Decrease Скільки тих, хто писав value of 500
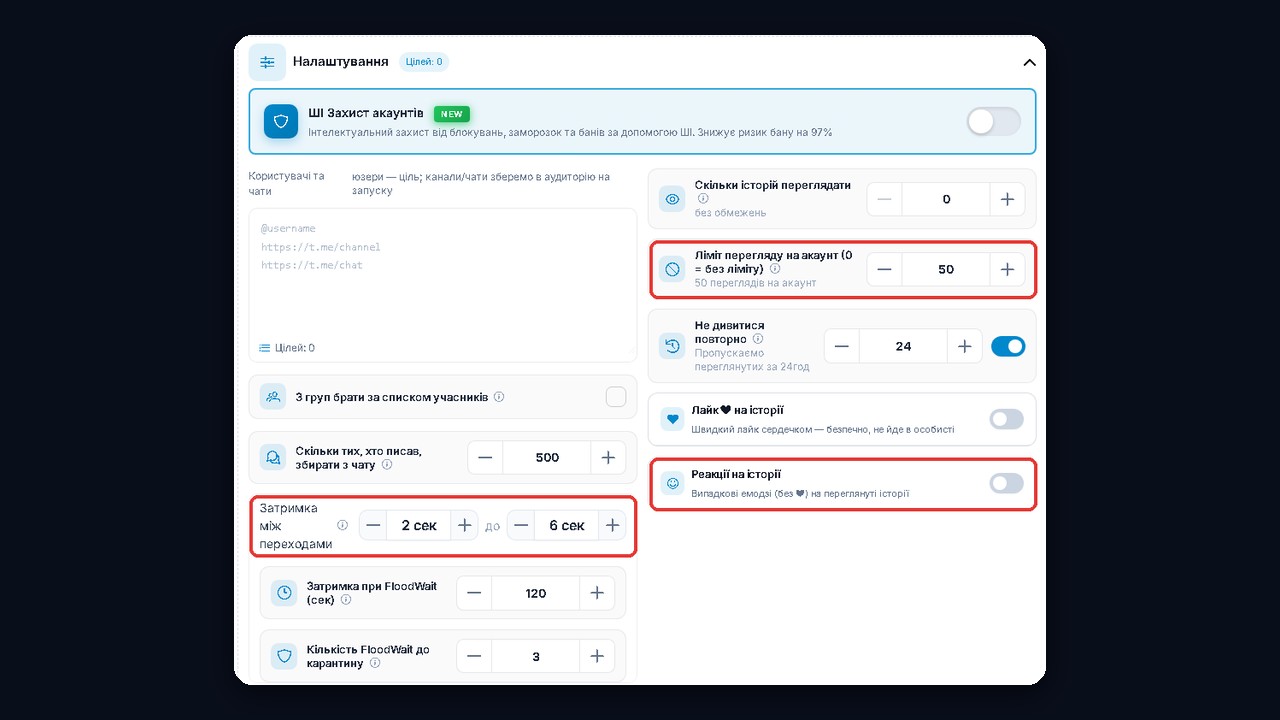1280x720 pixels. pyautogui.click(x=485, y=457)
